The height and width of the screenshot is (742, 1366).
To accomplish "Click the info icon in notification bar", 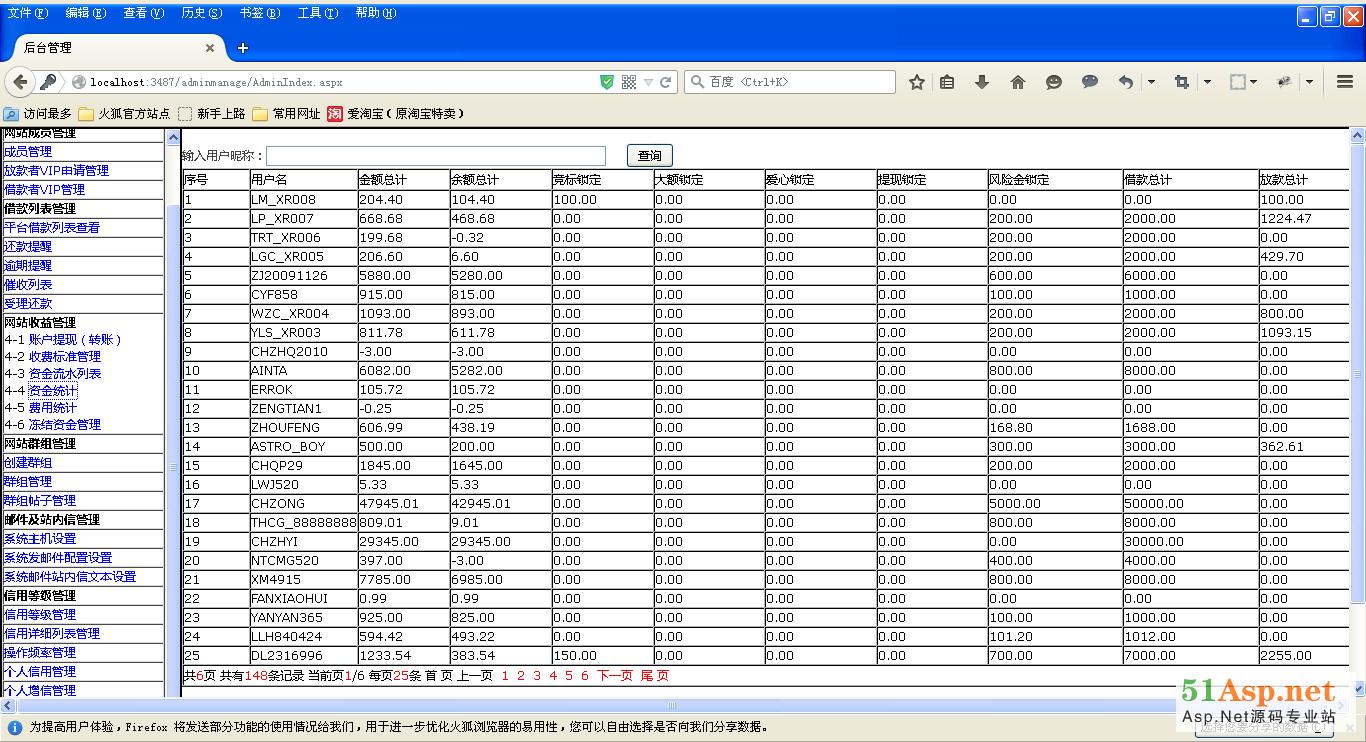I will click(x=15, y=728).
